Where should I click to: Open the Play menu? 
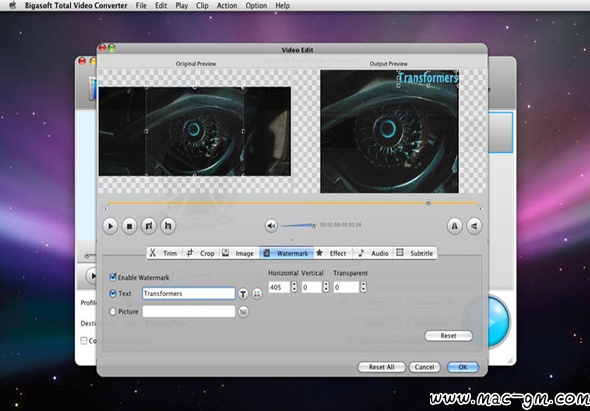point(181,6)
